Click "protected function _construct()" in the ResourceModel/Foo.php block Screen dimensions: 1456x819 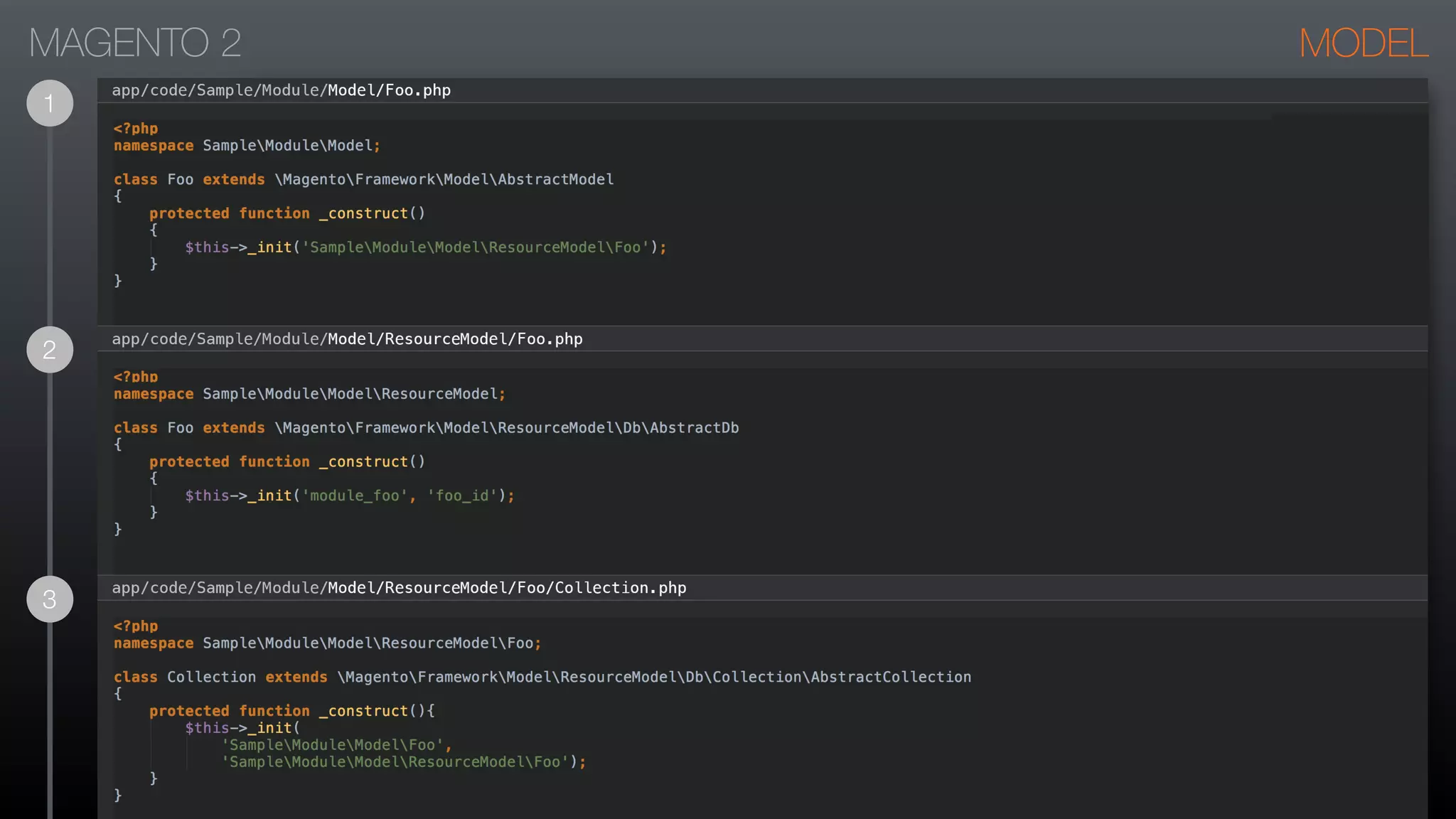coord(287,462)
